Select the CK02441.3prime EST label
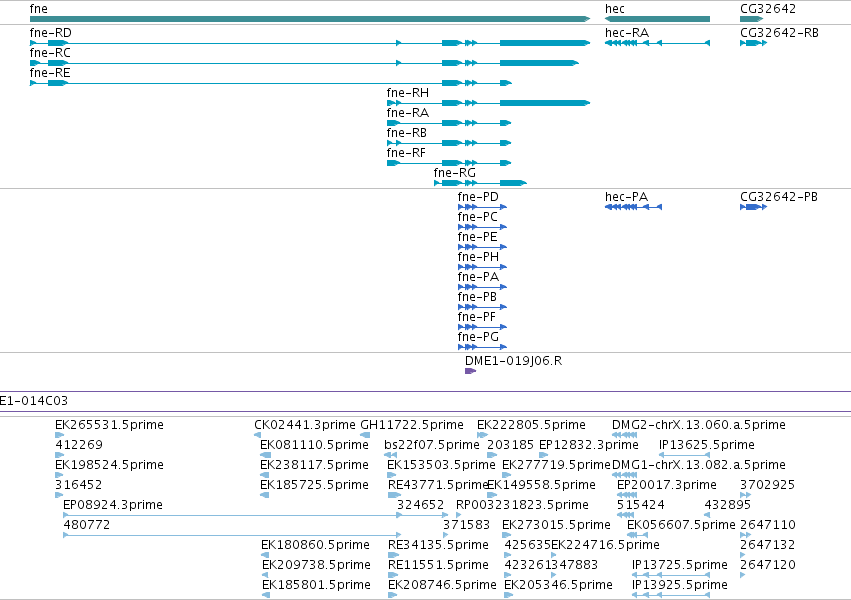 point(305,425)
